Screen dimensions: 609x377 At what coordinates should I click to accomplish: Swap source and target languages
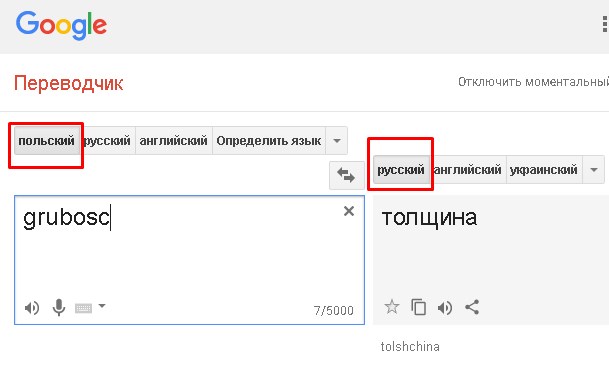coord(346,175)
